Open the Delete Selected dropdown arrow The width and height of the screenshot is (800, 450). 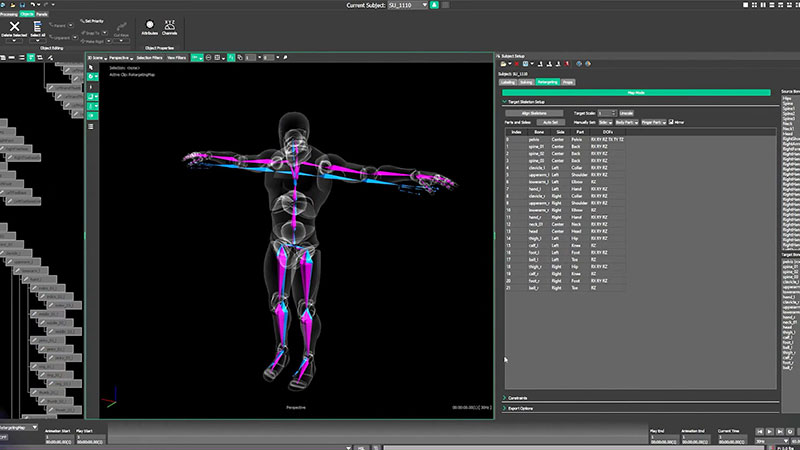(x=14, y=41)
